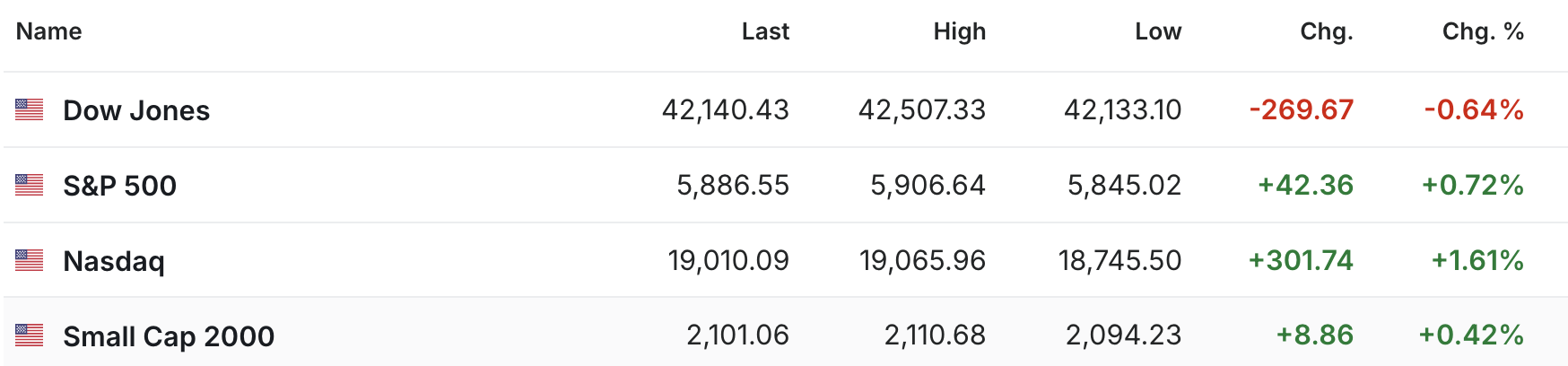1568x366 pixels.
Task: Click the Small Cap 2000 low value 2,094.23
Action: pyautogui.click(x=1124, y=335)
